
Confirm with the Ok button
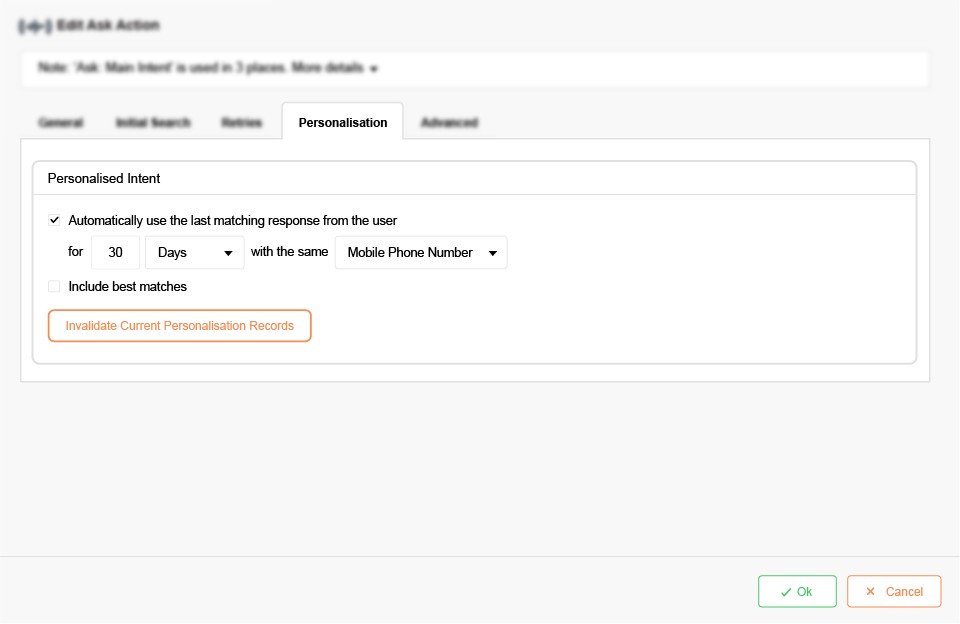[x=797, y=592]
